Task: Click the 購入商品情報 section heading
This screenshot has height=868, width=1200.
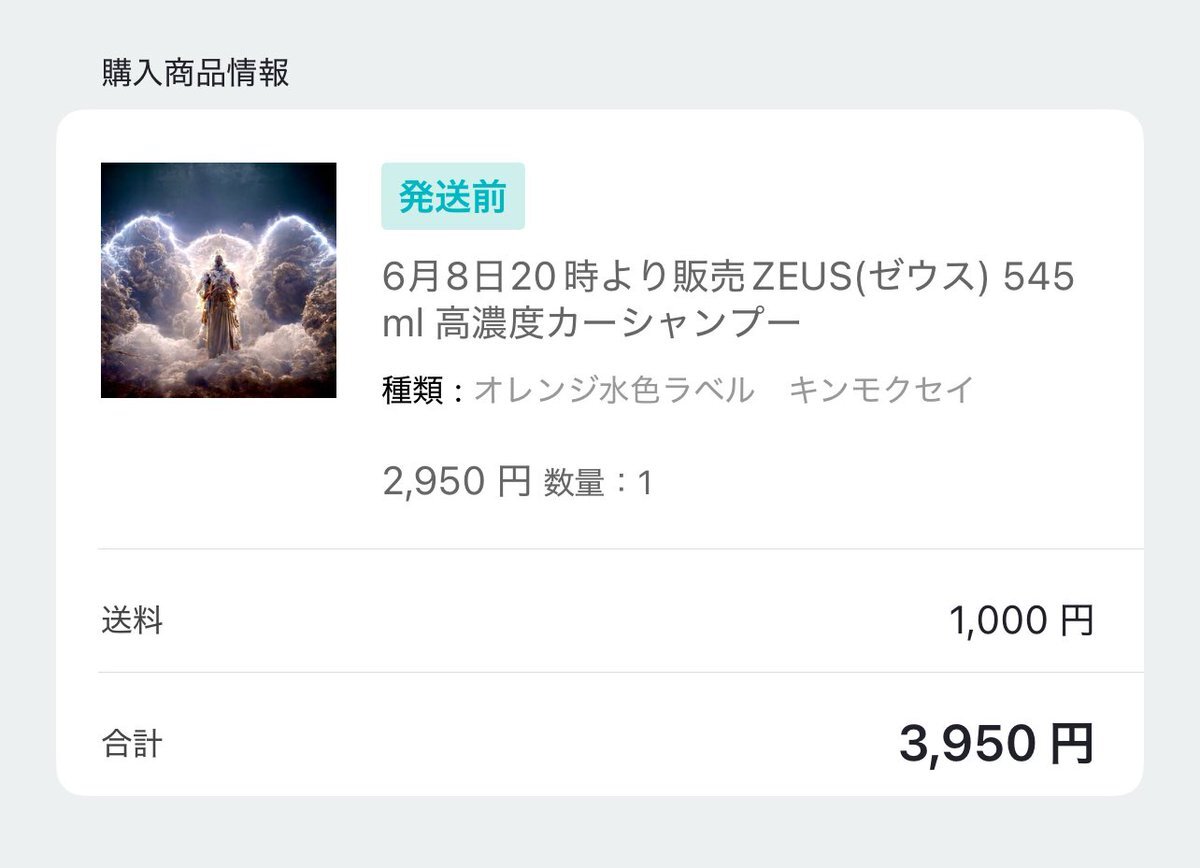Action: coord(195,73)
